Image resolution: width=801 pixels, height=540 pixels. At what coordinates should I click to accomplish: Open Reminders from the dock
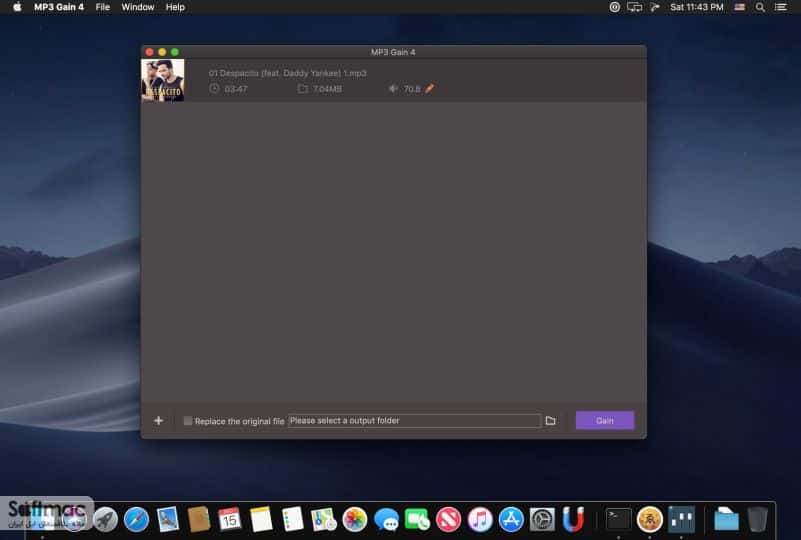point(292,520)
